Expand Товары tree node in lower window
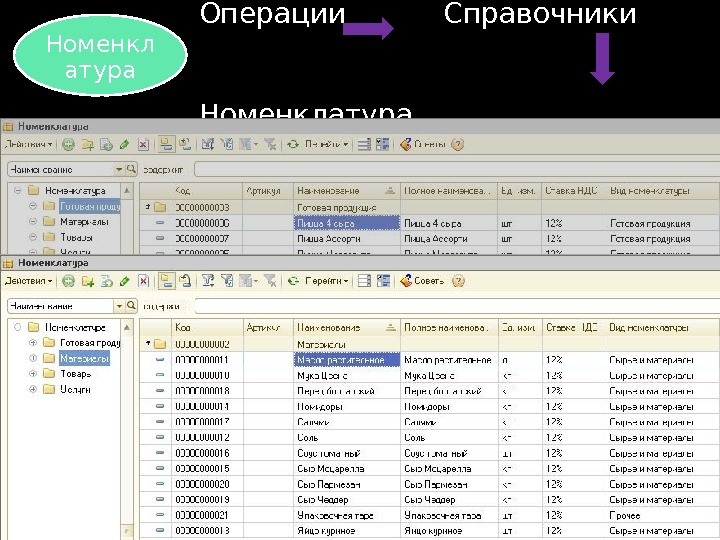Image resolution: width=720 pixels, height=540 pixels. point(33,374)
